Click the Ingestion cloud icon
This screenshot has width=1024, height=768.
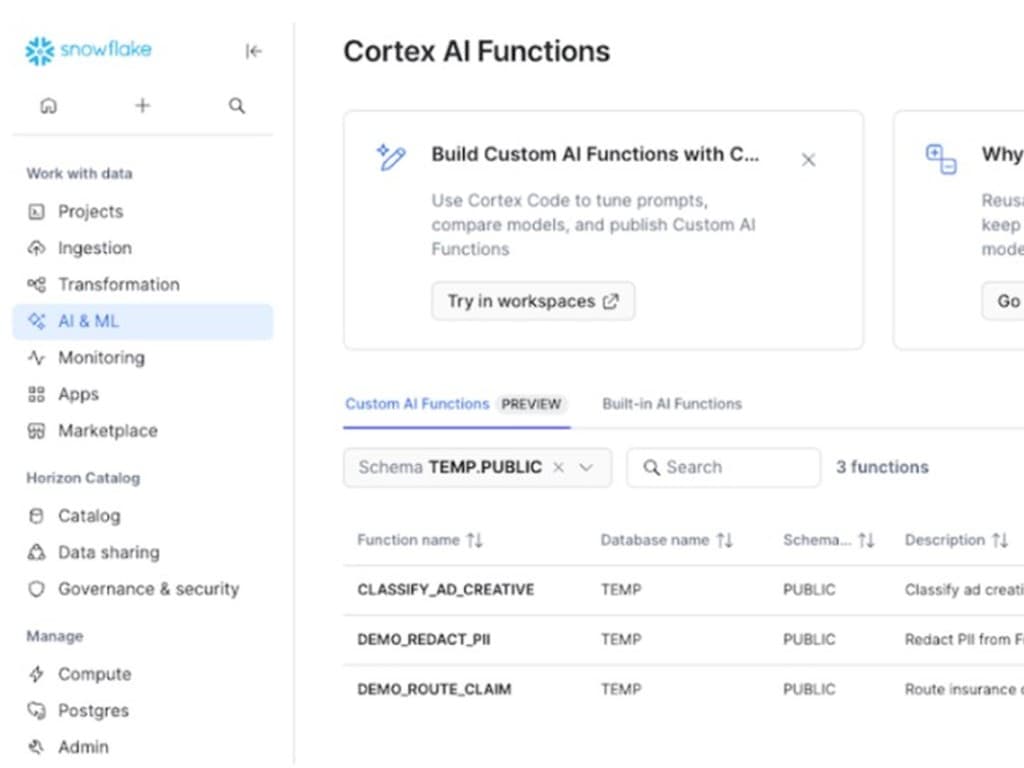37,248
